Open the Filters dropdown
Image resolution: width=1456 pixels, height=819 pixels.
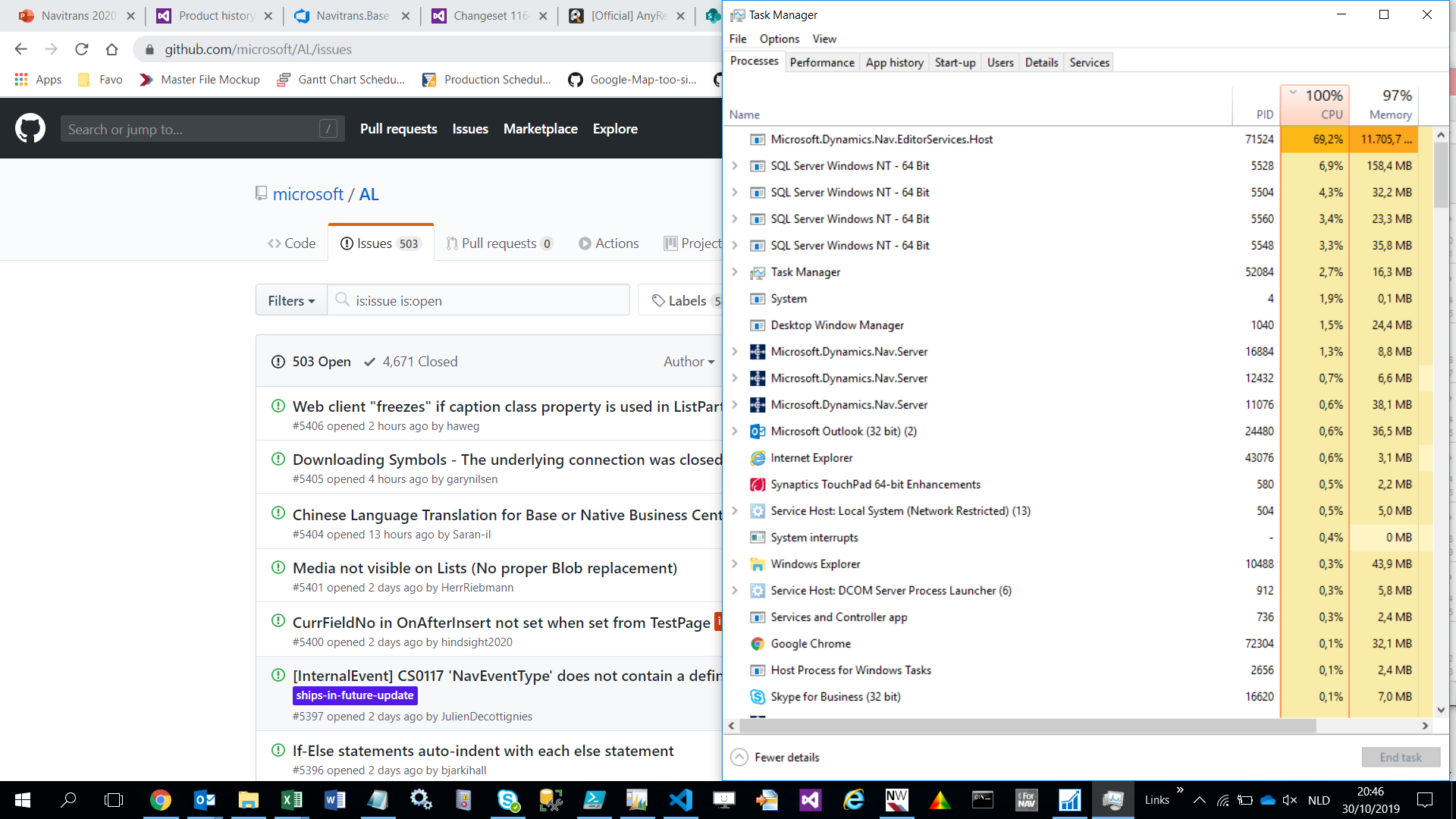pos(291,300)
